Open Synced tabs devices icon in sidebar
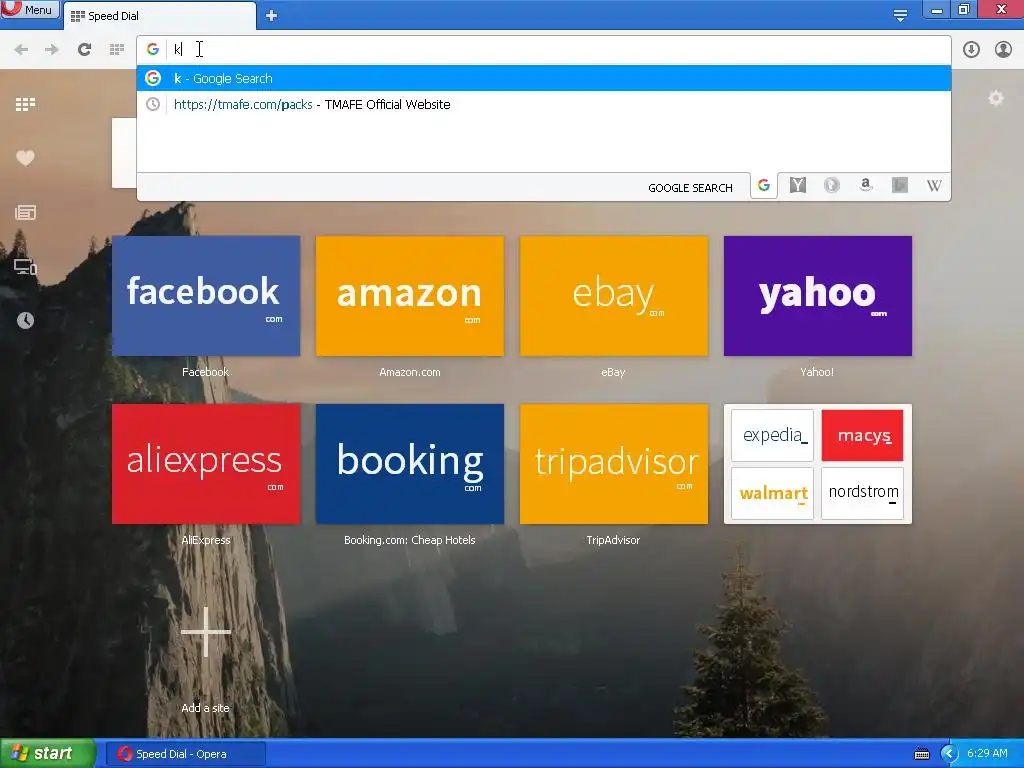 [25, 266]
